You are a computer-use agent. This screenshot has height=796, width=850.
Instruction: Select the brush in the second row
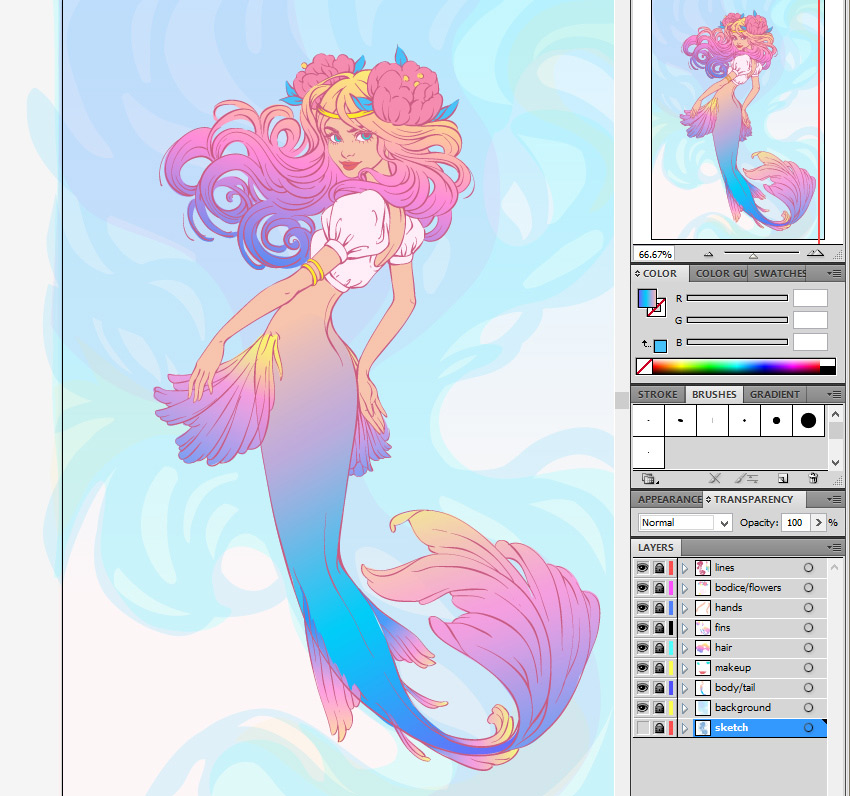click(x=648, y=452)
